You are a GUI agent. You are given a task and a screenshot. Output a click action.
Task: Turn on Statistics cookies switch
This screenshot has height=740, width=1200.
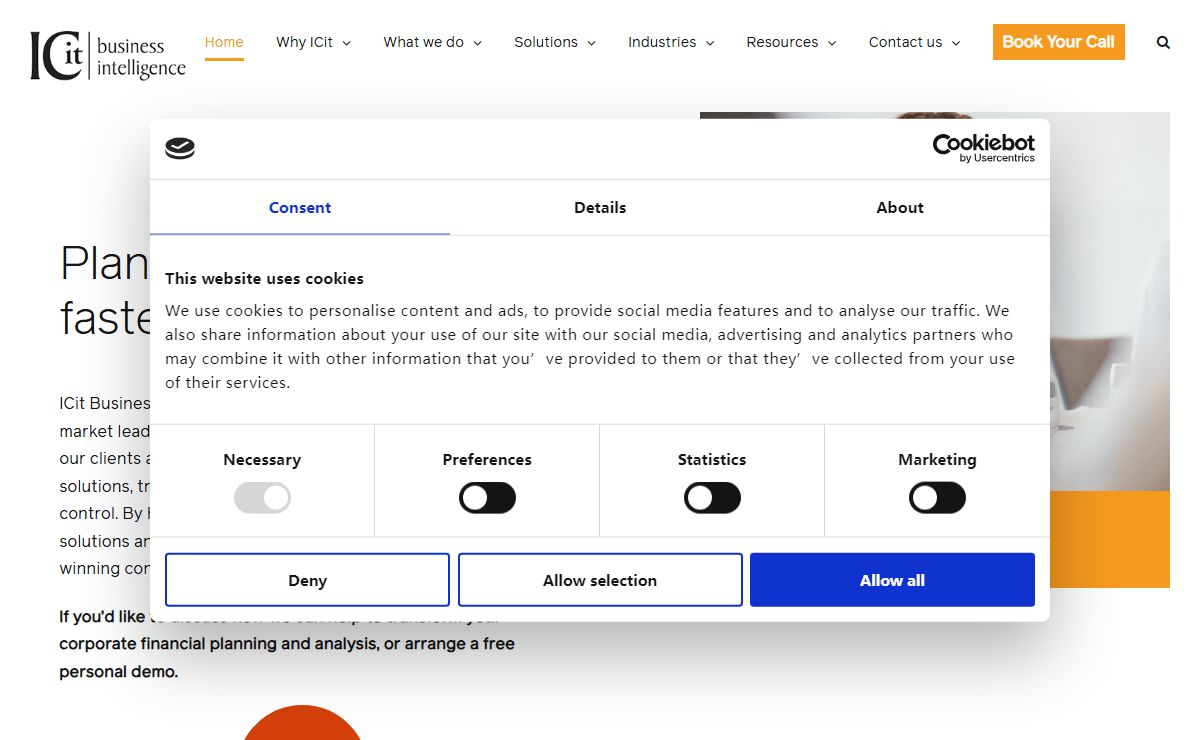[712, 498]
